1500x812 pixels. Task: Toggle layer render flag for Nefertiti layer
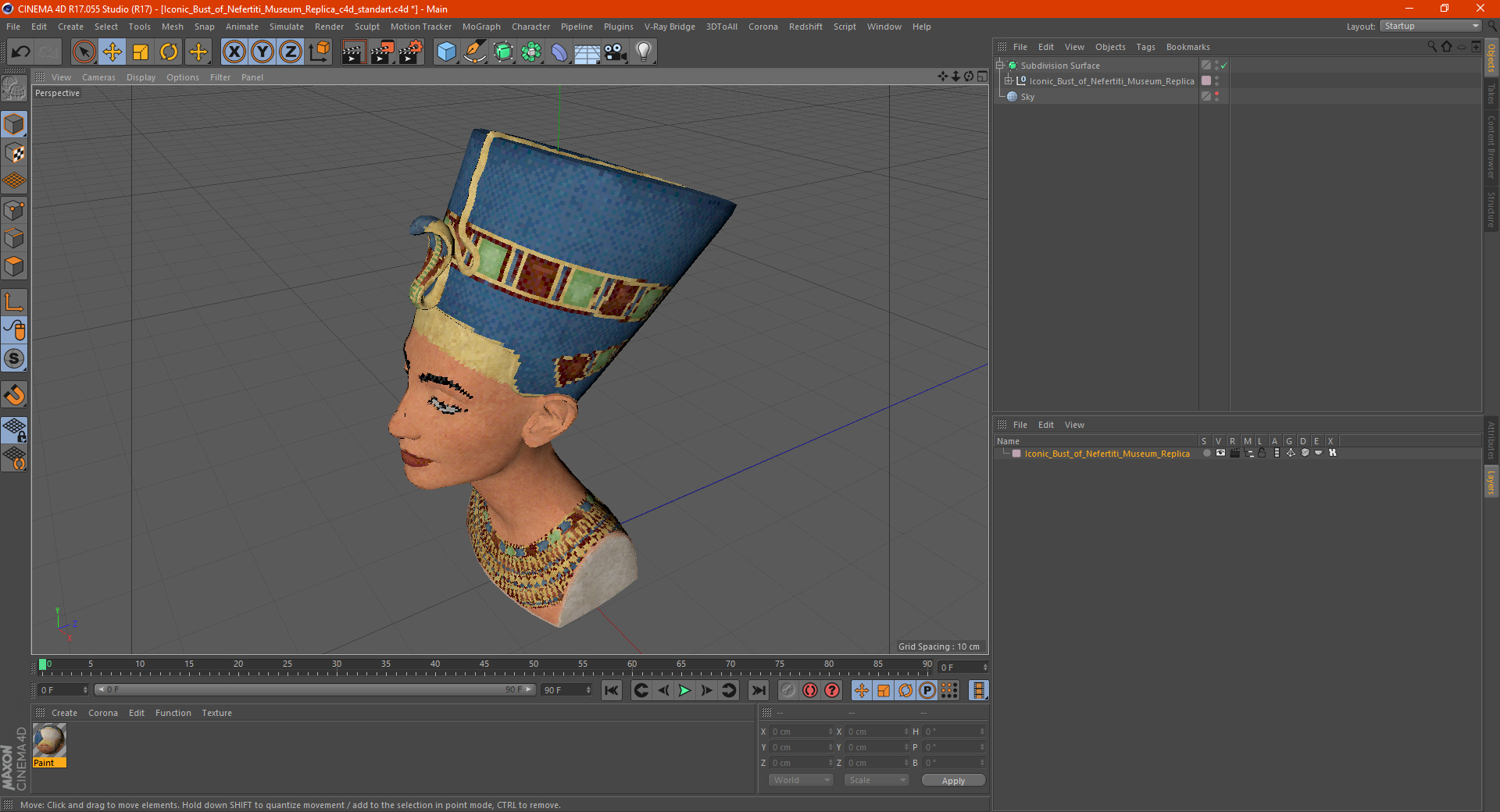(x=1234, y=453)
